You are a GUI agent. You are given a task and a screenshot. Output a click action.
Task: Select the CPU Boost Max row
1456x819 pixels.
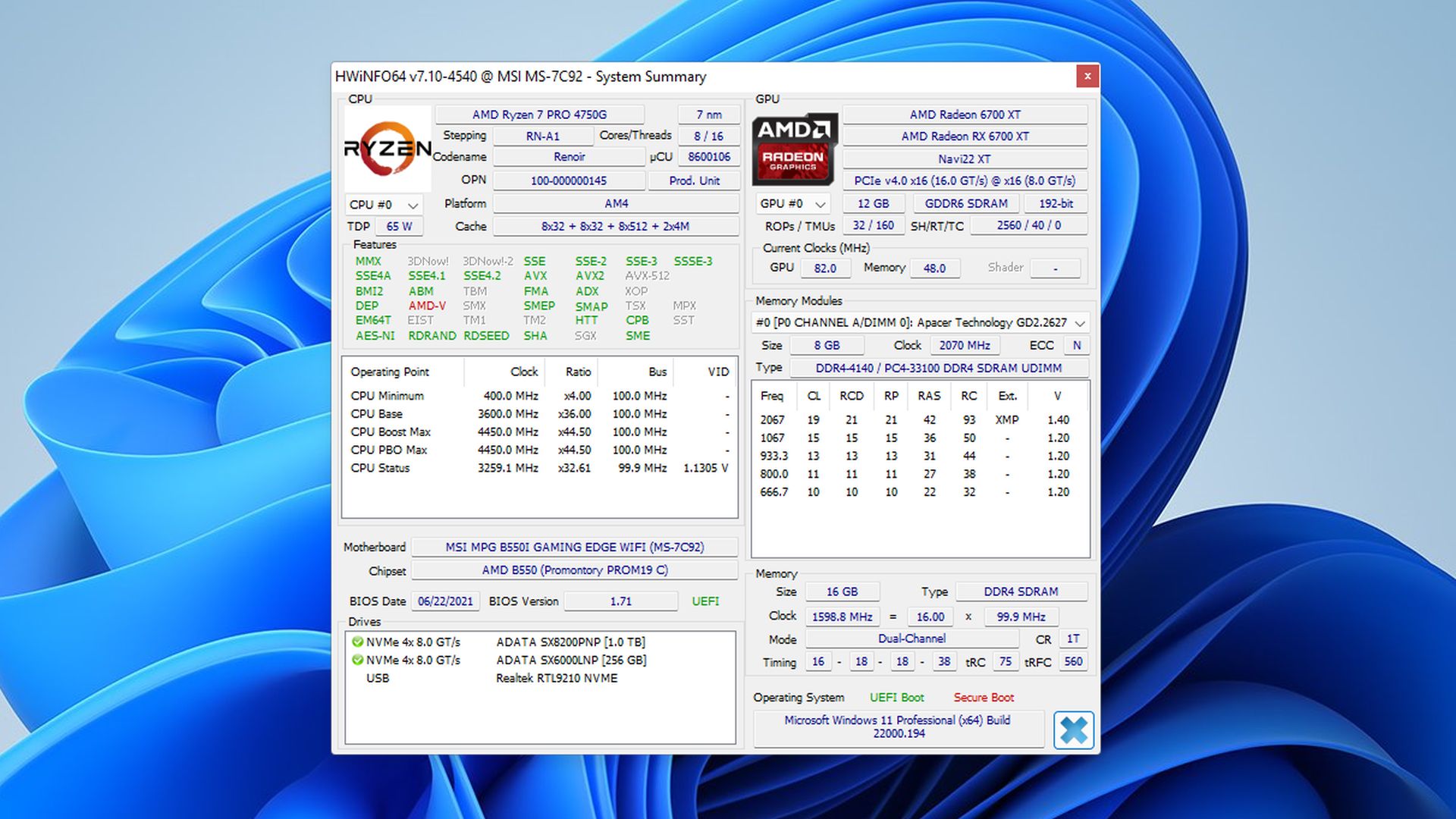tap(539, 432)
